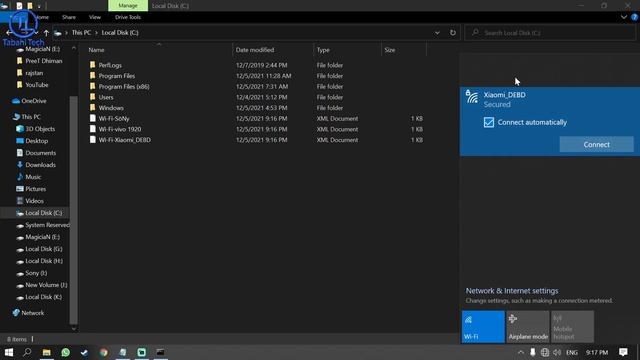This screenshot has height=360, width=640.
Task: Open Network & Internet settings link
Action: point(512,291)
